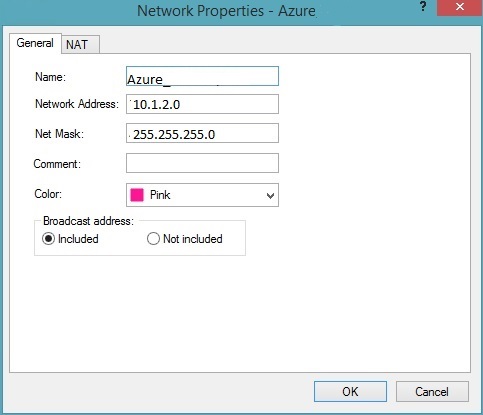Select the Not included radio button
The width and height of the screenshot is (483, 415).
coord(153,239)
